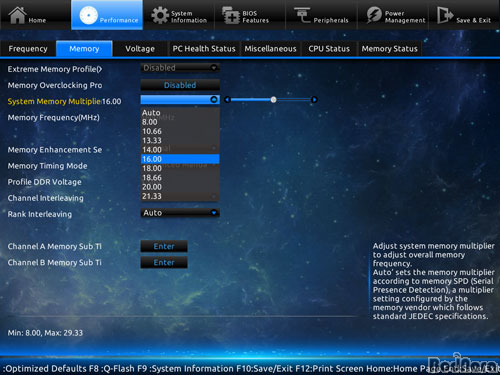
Task: Select Profile DDR Voltage label
Action: pos(44,182)
